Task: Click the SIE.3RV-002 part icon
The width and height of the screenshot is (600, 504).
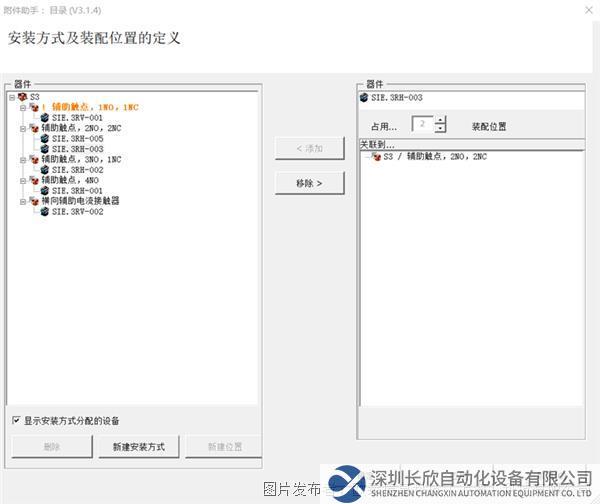Action: (x=44, y=212)
